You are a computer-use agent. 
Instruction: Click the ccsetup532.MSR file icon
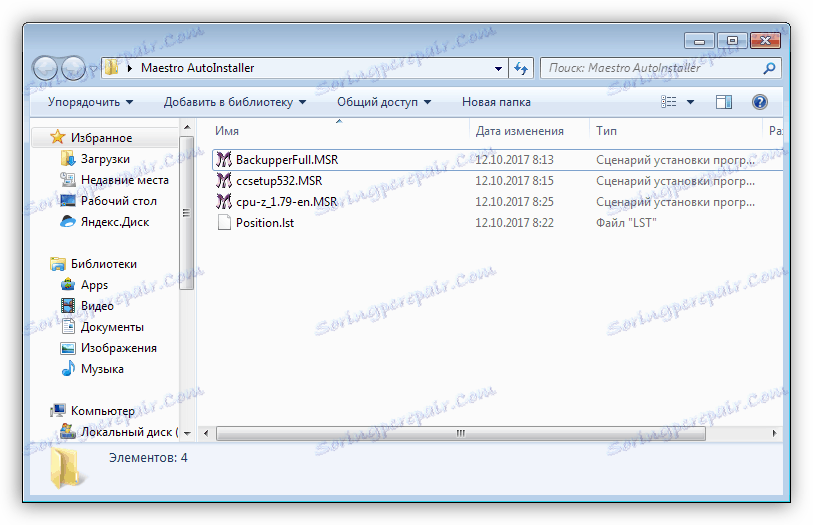pyautogui.click(x=223, y=181)
